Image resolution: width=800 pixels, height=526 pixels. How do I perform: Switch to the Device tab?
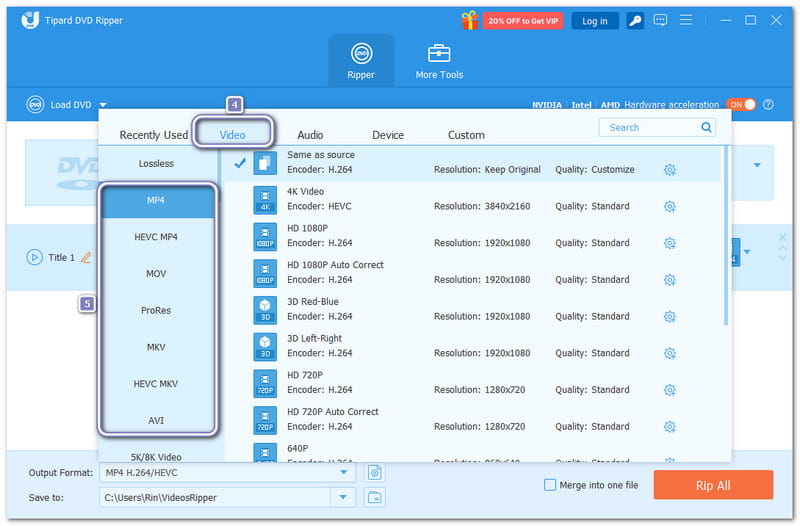tap(388, 135)
